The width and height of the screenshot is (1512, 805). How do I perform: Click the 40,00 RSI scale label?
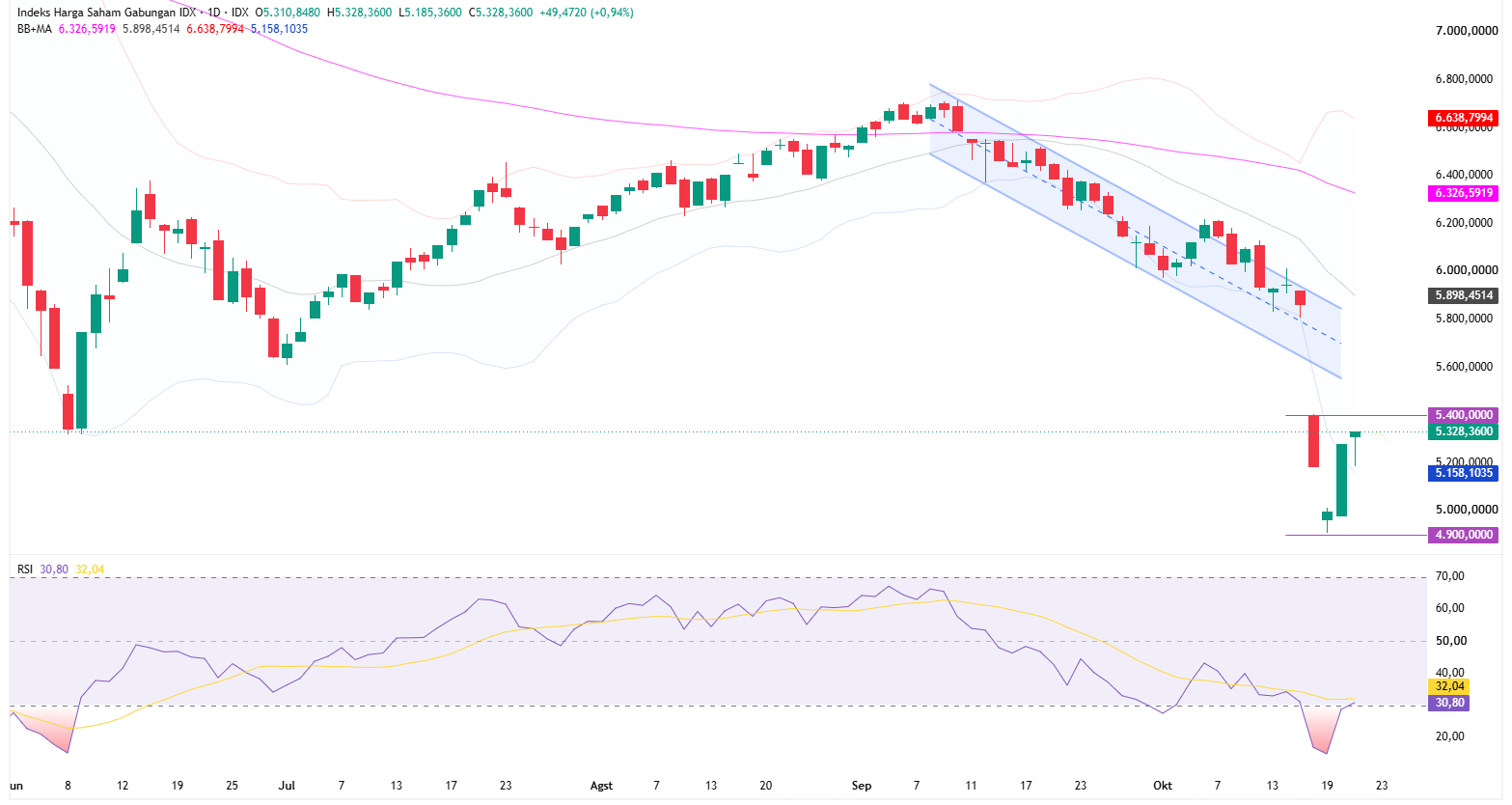tap(1450, 673)
